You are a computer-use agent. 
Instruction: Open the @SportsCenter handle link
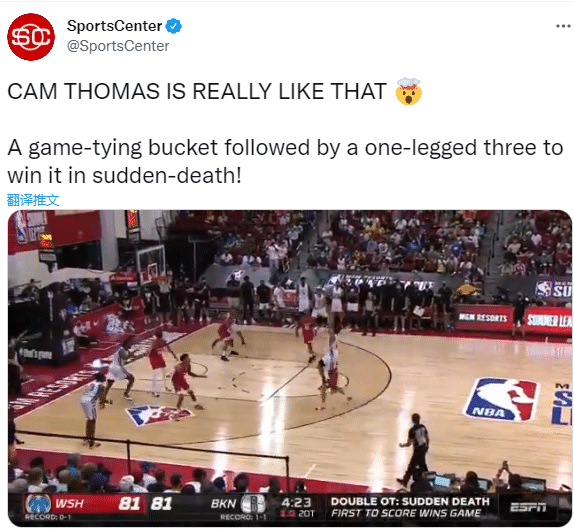point(118,46)
